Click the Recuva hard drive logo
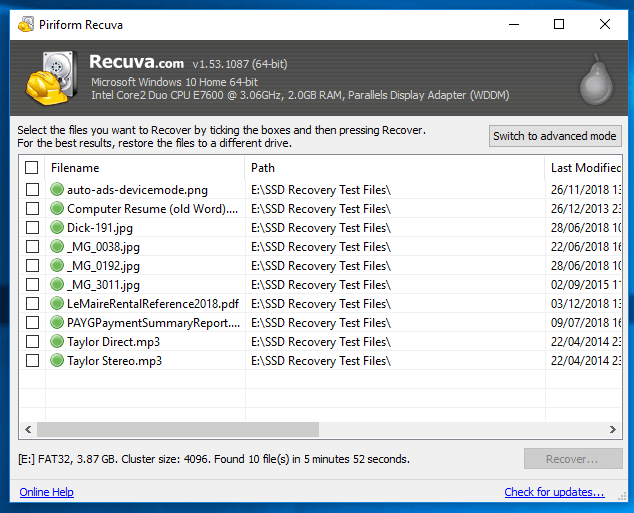Screen dimensions: 634x513 pyautogui.click(x=52, y=78)
